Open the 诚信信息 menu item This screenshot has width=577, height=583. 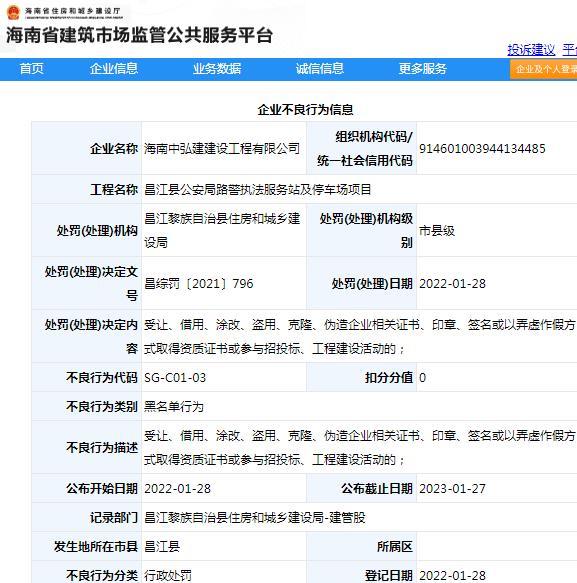320,68
